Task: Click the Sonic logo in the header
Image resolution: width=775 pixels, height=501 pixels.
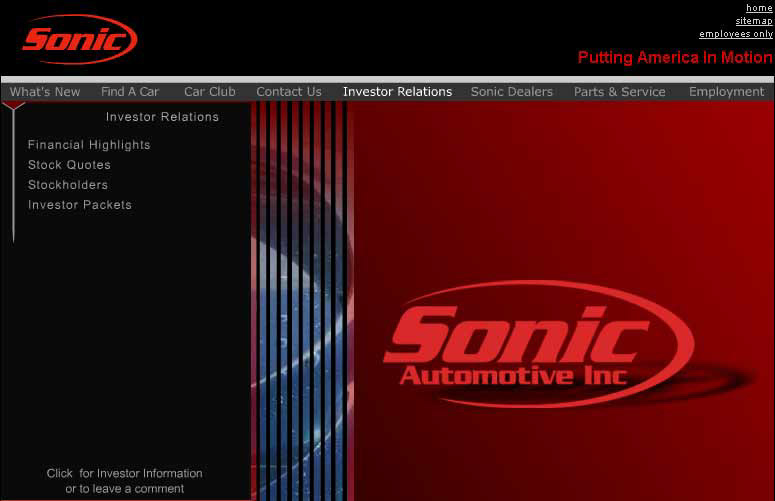Action: click(79, 40)
